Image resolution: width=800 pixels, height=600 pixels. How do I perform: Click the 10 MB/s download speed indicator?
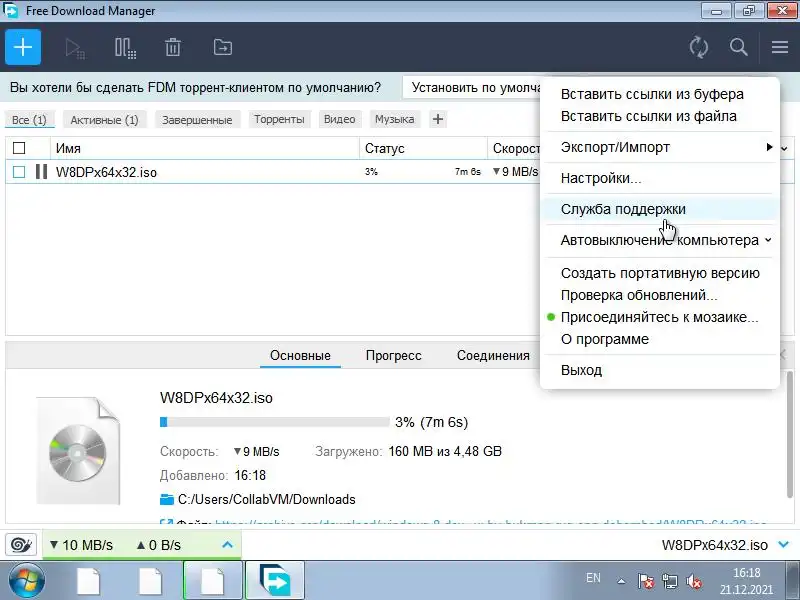pos(81,545)
